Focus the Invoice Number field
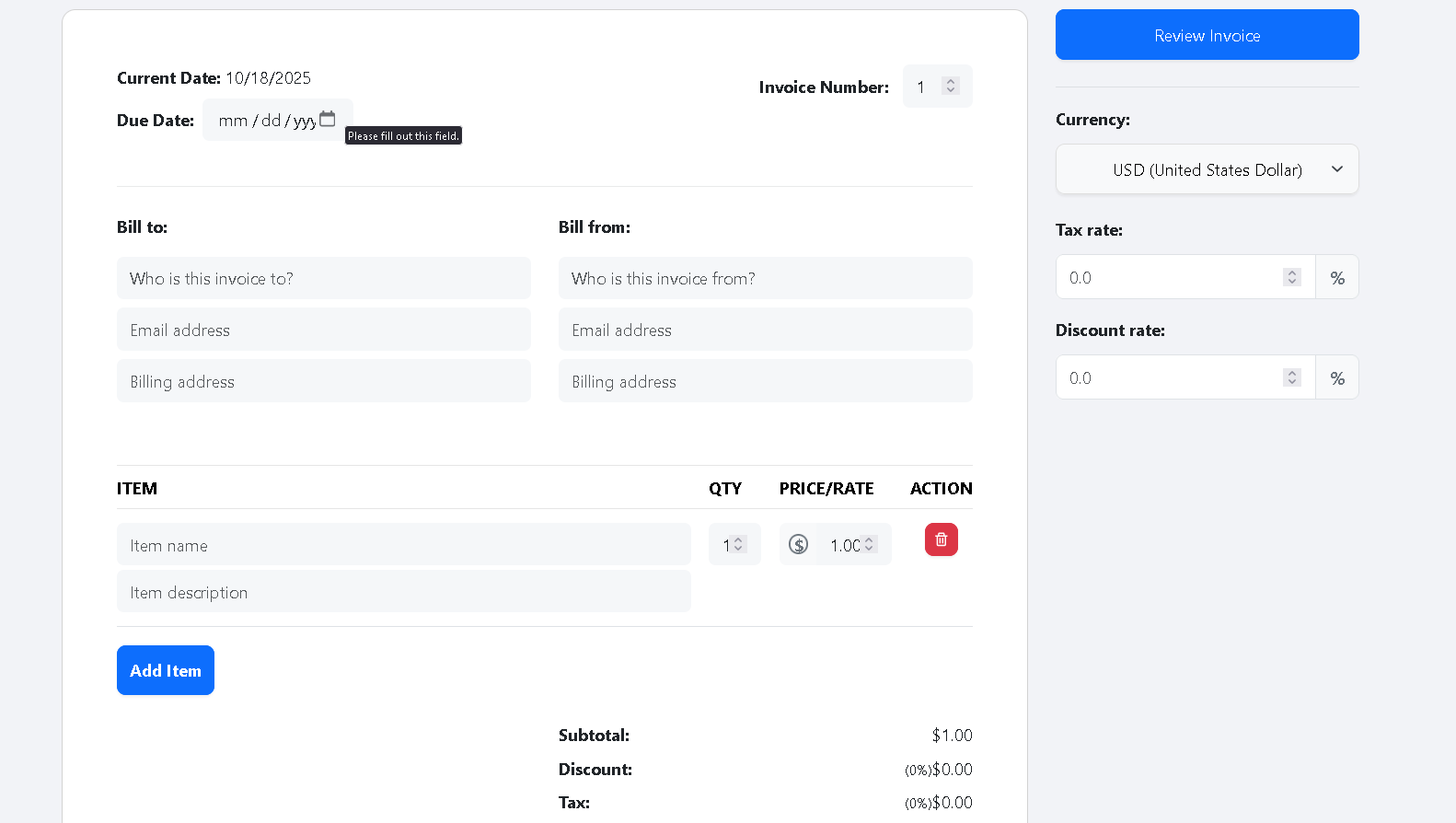The height and width of the screenshot is (823, 1456). click(x=937, y=87)
